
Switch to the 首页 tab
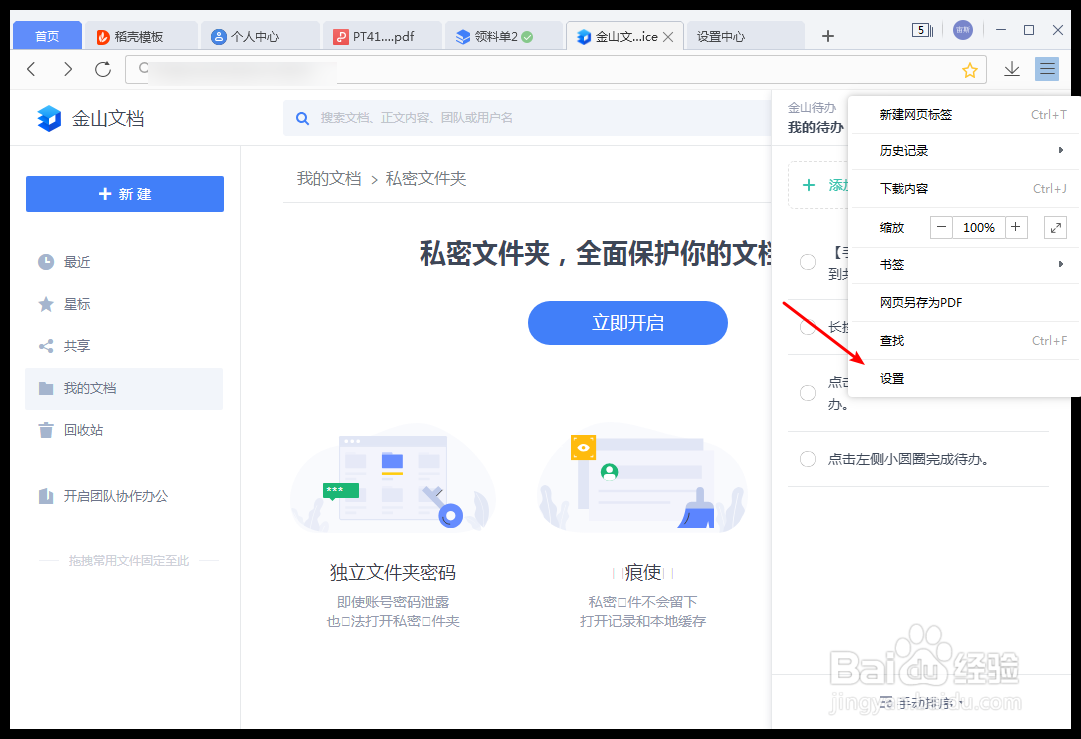tap(47, 36)
